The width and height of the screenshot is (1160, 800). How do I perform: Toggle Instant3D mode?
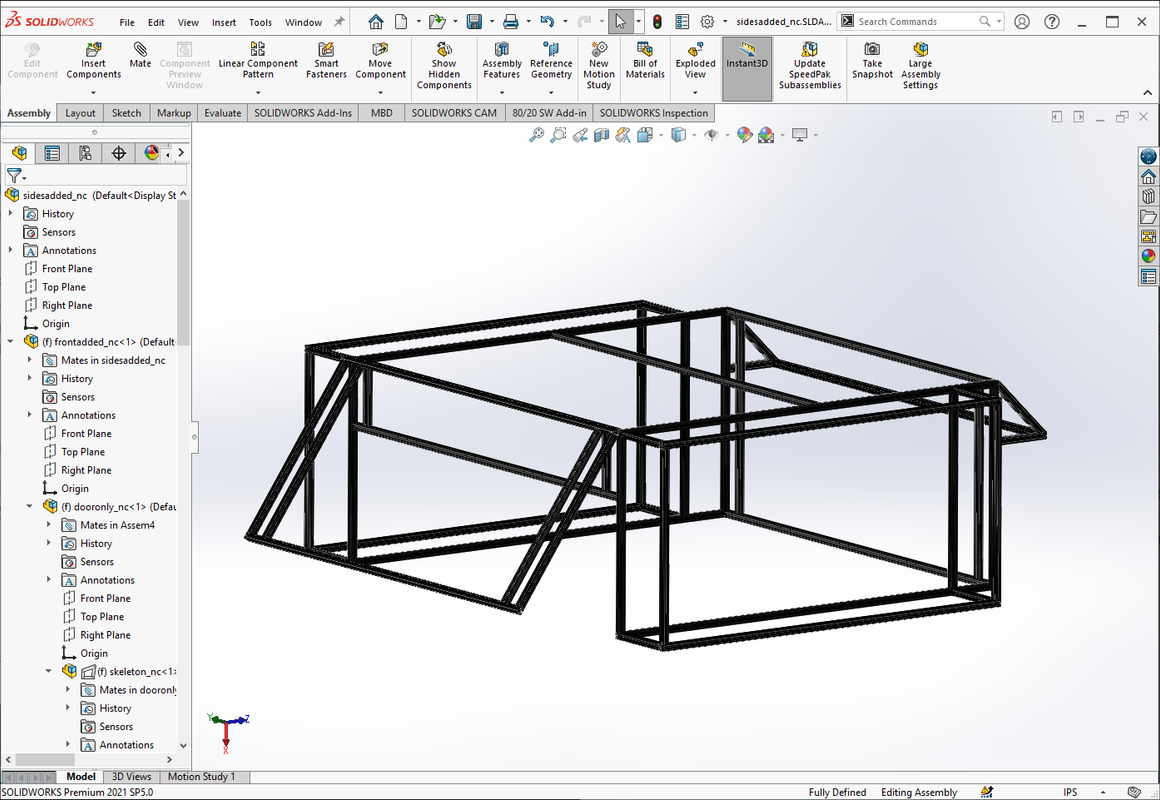pos(746,68)
